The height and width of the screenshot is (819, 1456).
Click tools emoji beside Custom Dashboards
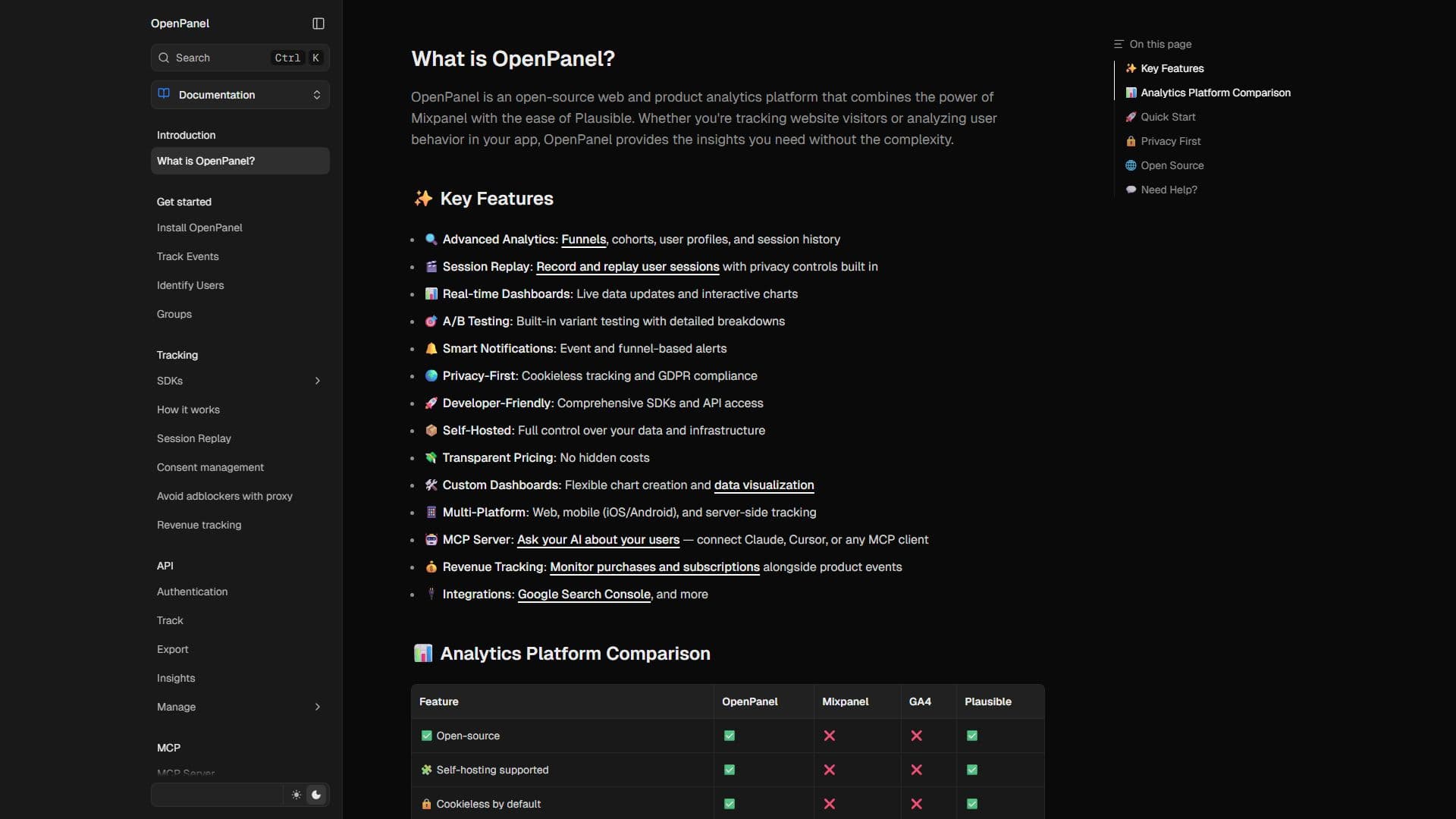pyautogui.click(x=431, y=485)
